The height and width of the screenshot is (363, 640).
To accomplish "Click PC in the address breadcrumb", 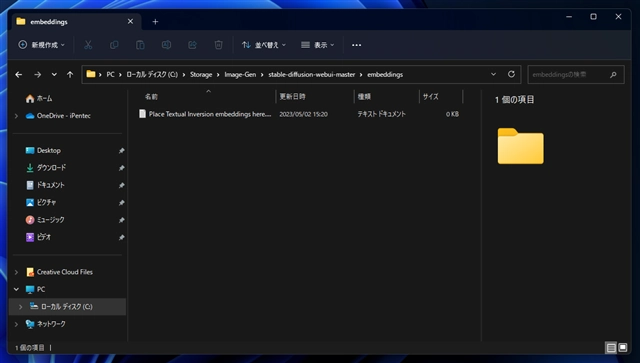I will [110, 74].
